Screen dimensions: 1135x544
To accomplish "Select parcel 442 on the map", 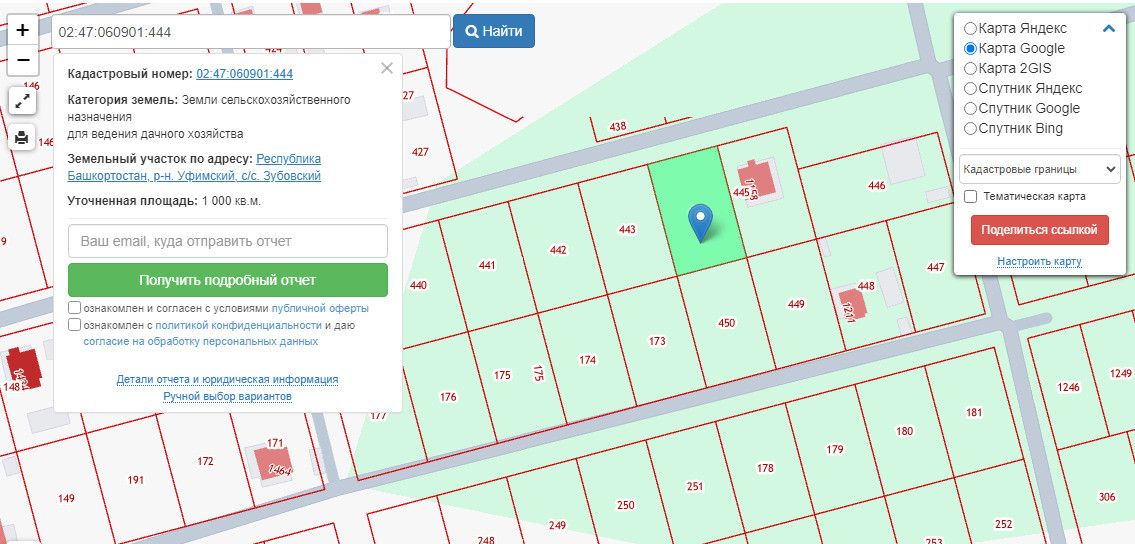I will click(x=557, y=250).
